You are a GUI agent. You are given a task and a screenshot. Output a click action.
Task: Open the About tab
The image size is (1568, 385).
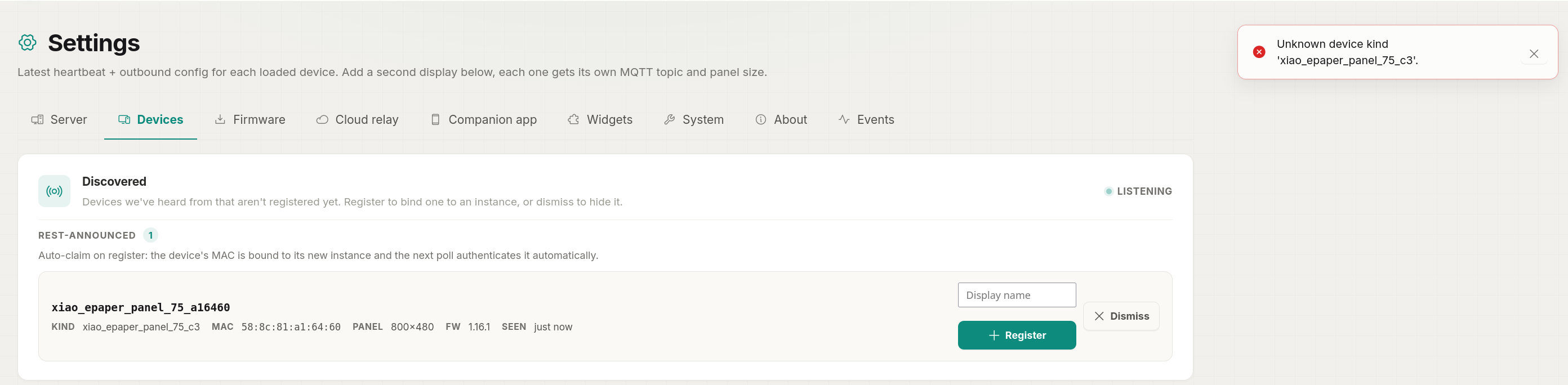(x=781, y=120)
